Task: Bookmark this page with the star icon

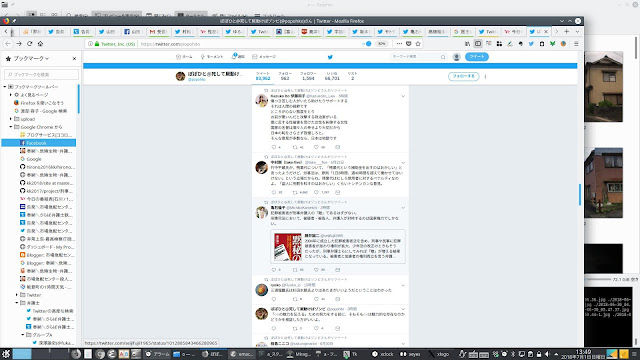Action: coord(418,44)
